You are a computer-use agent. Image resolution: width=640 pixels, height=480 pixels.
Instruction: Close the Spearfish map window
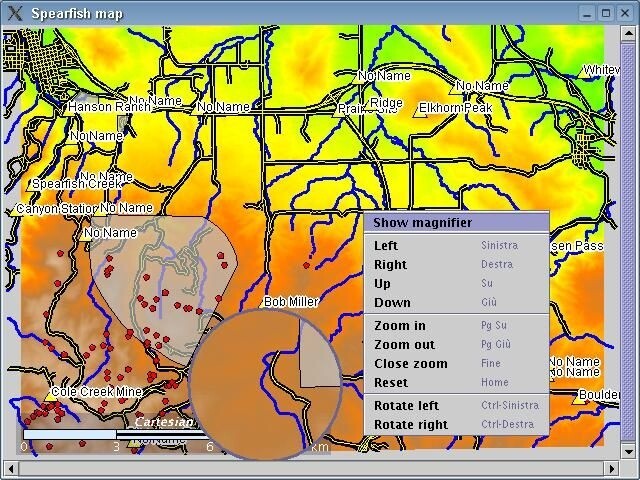click(625, 13)
